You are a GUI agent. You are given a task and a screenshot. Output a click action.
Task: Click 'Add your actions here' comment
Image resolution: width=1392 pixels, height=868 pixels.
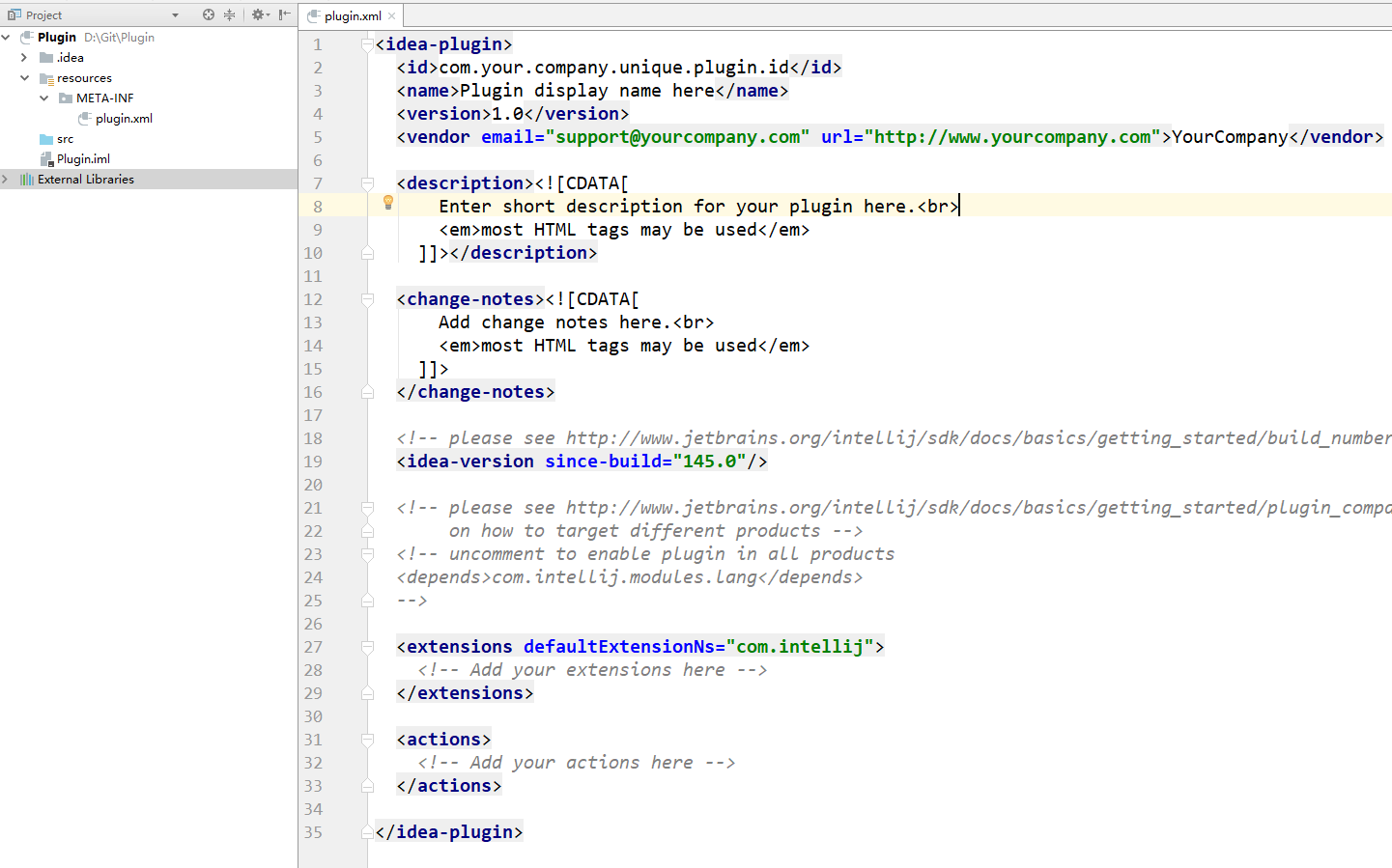[x=577, y=763]
